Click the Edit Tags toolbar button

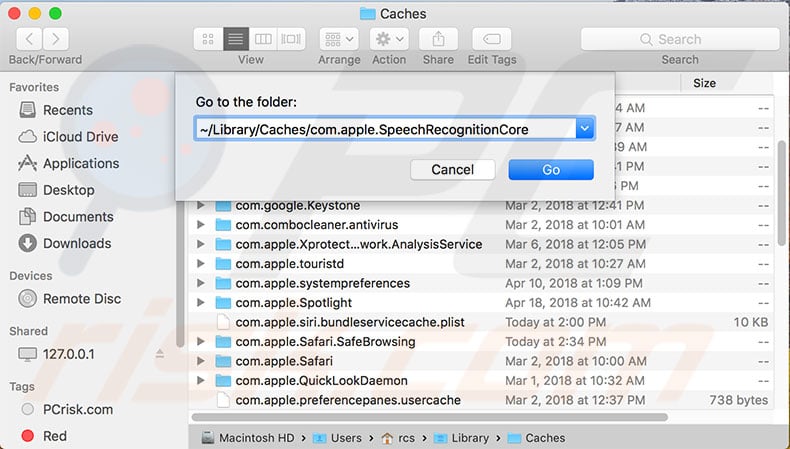pyautogui.click(x=492, y=39)
